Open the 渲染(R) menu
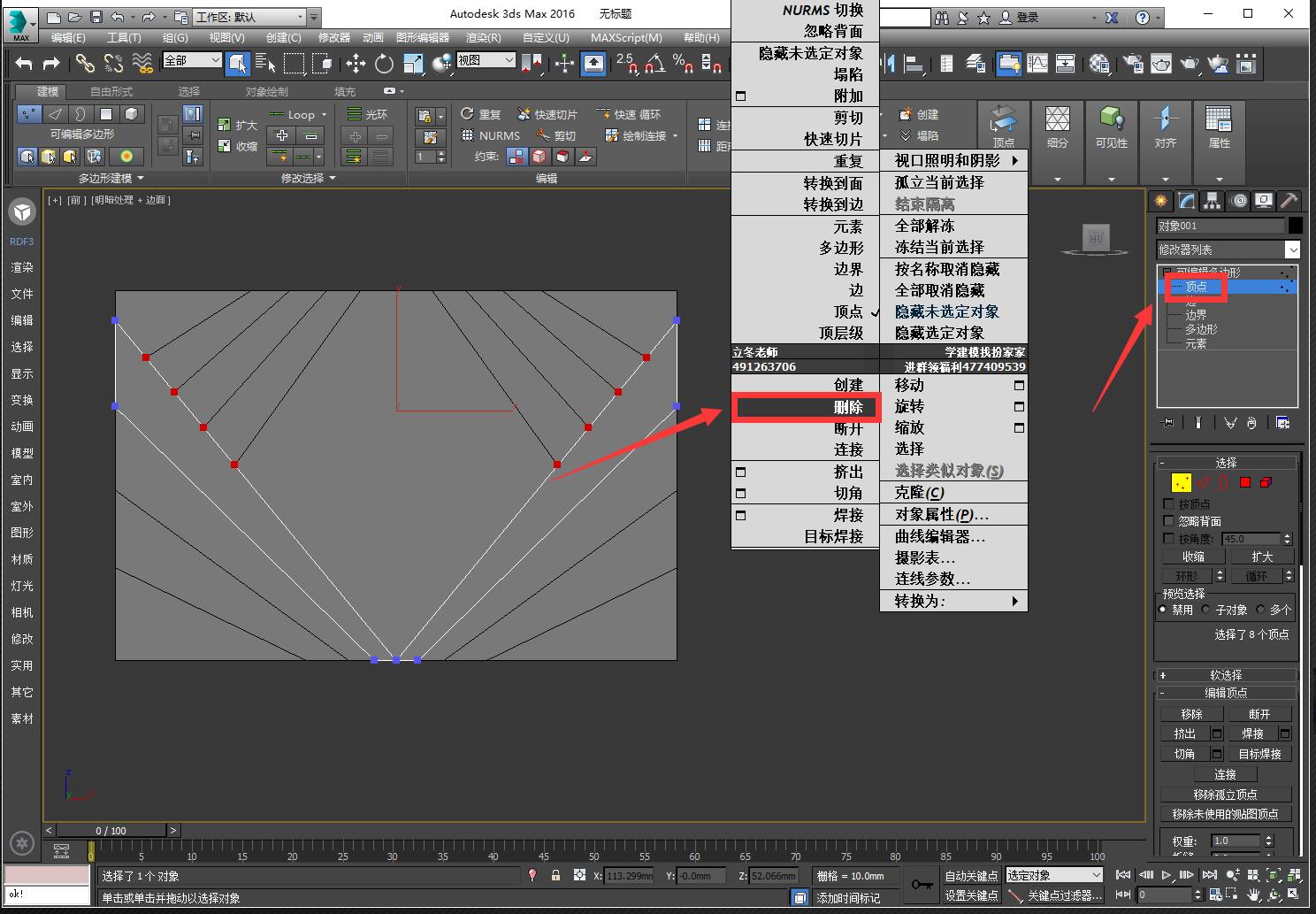This screenshot has height=914, width=1316. tap(484, 37)
